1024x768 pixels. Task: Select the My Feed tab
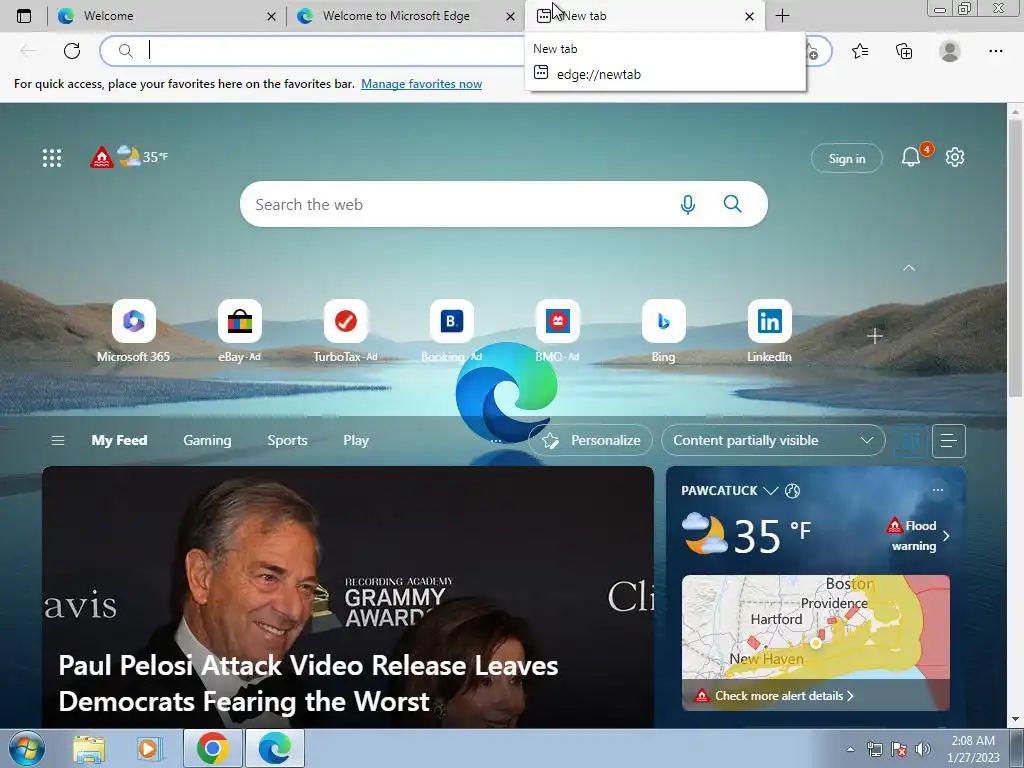click(x=120, y=441)
